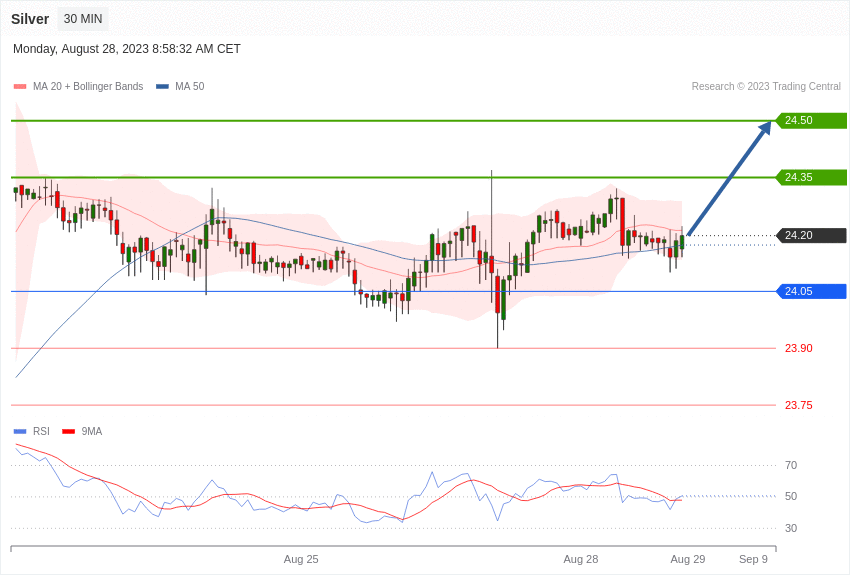Click the MA 20 + Bollinger Bands legend label
Image resolution: width=850 pixels, height=576 pixels.
(88, 86)
